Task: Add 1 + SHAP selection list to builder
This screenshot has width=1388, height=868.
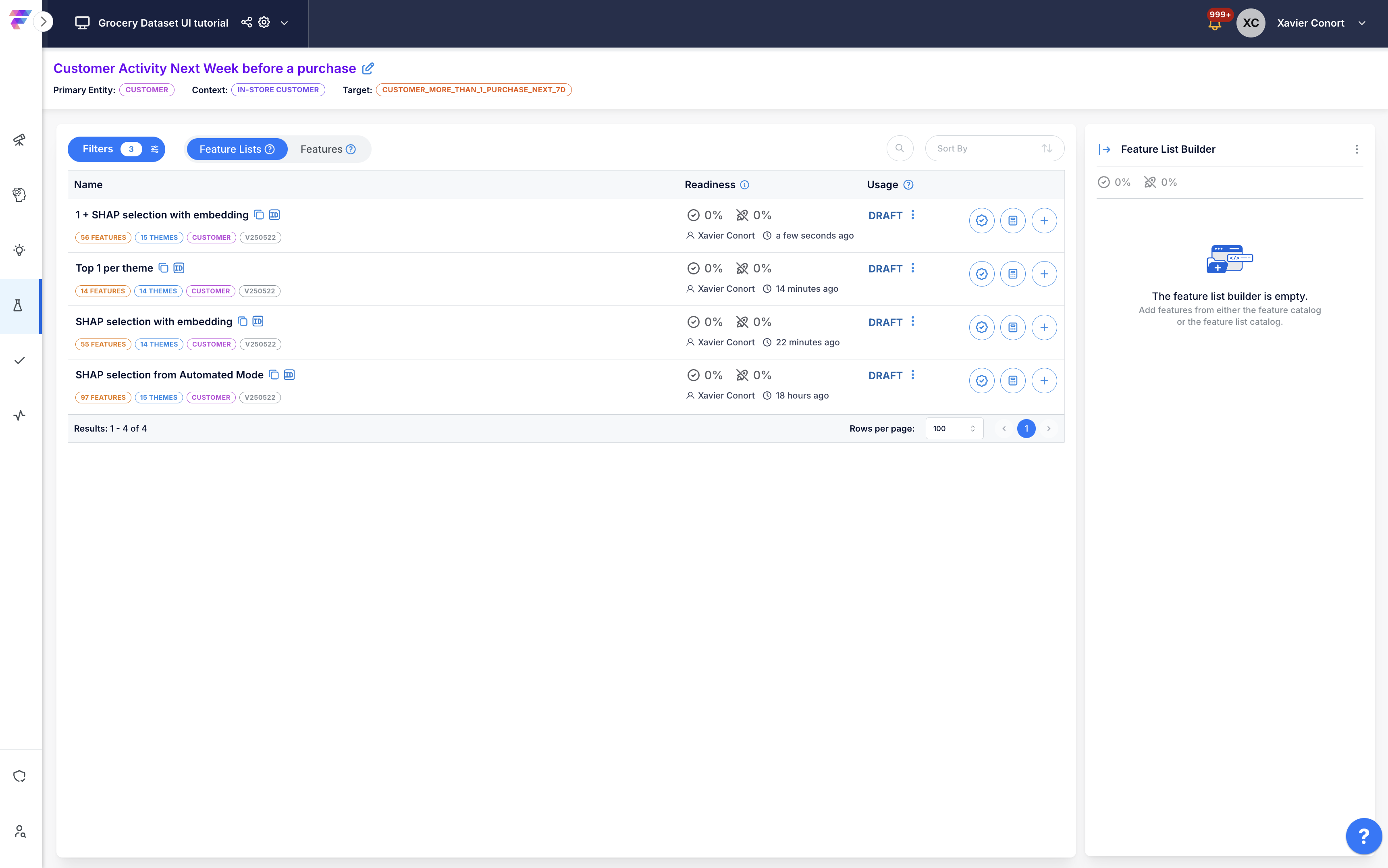Action: point(1043,220)
